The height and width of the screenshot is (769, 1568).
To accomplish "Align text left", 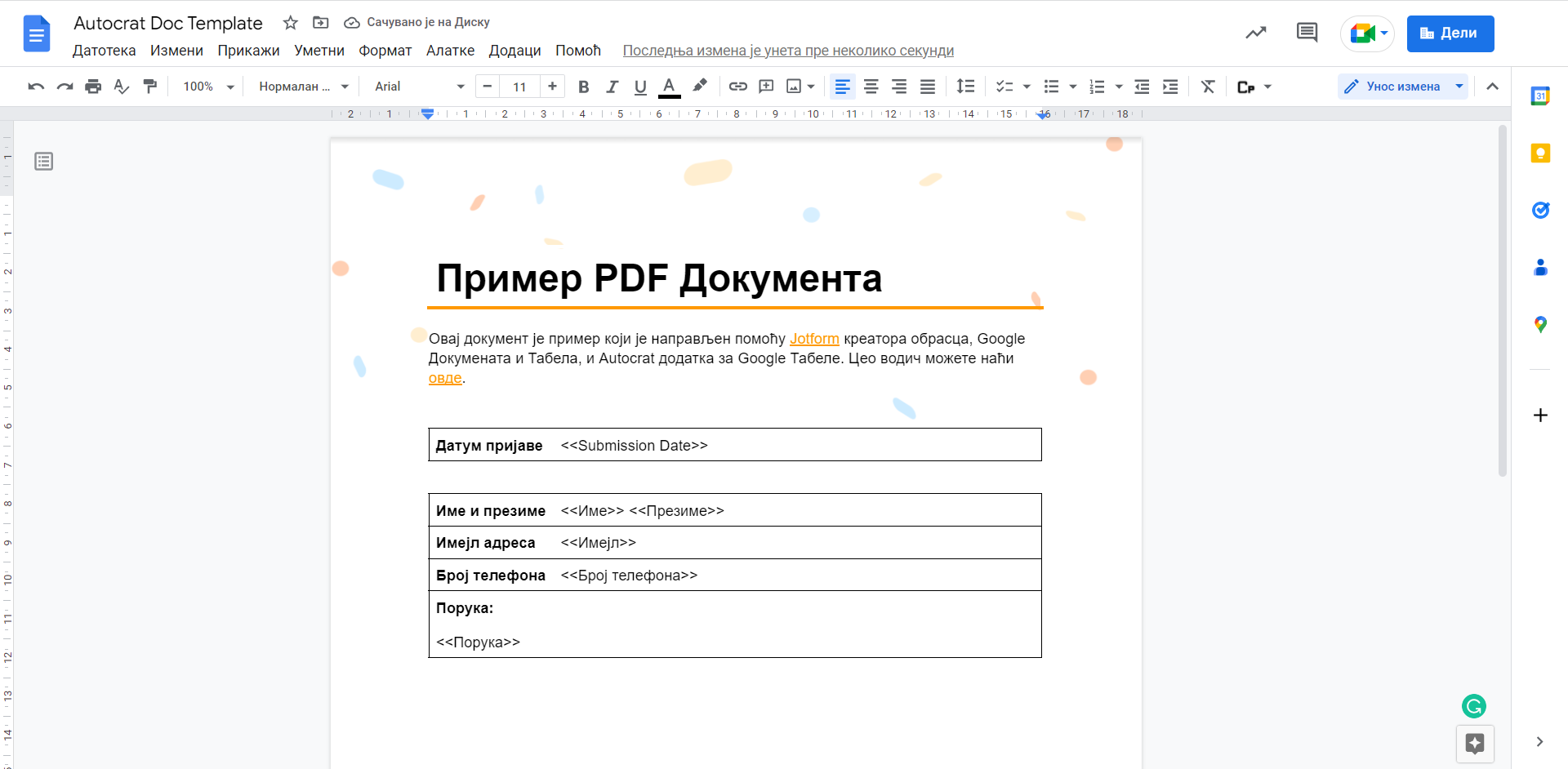I will click(843, 87).
